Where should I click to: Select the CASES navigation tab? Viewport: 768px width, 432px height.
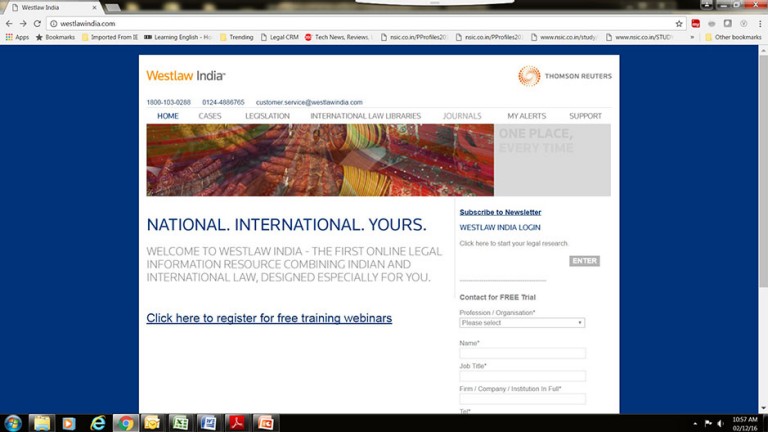[x=210, y=116]
